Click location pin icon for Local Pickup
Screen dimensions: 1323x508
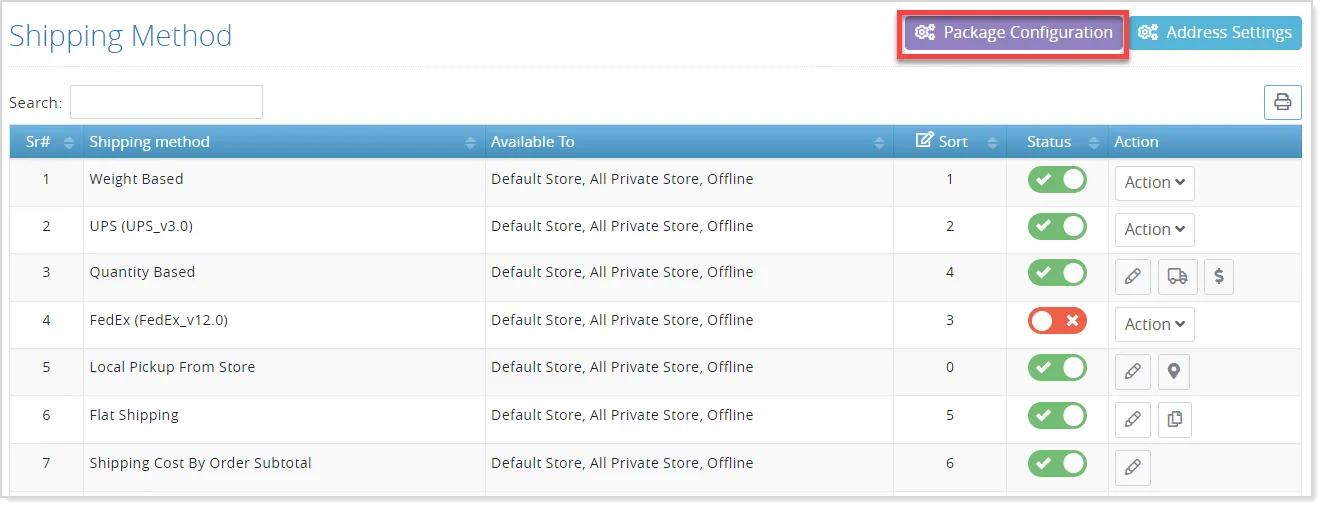(1174, 371)
